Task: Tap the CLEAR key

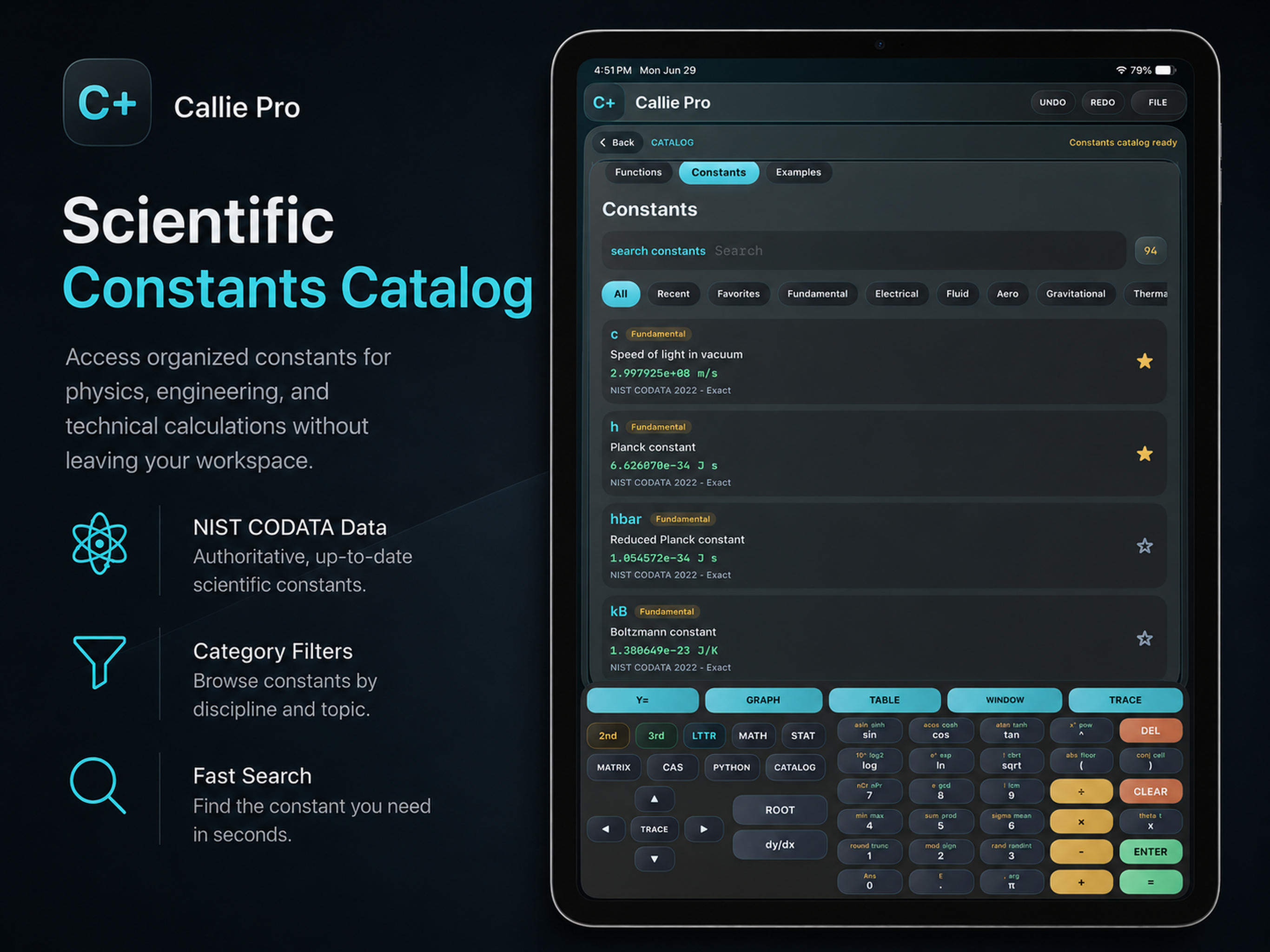Action: [x=1151, y=791]
